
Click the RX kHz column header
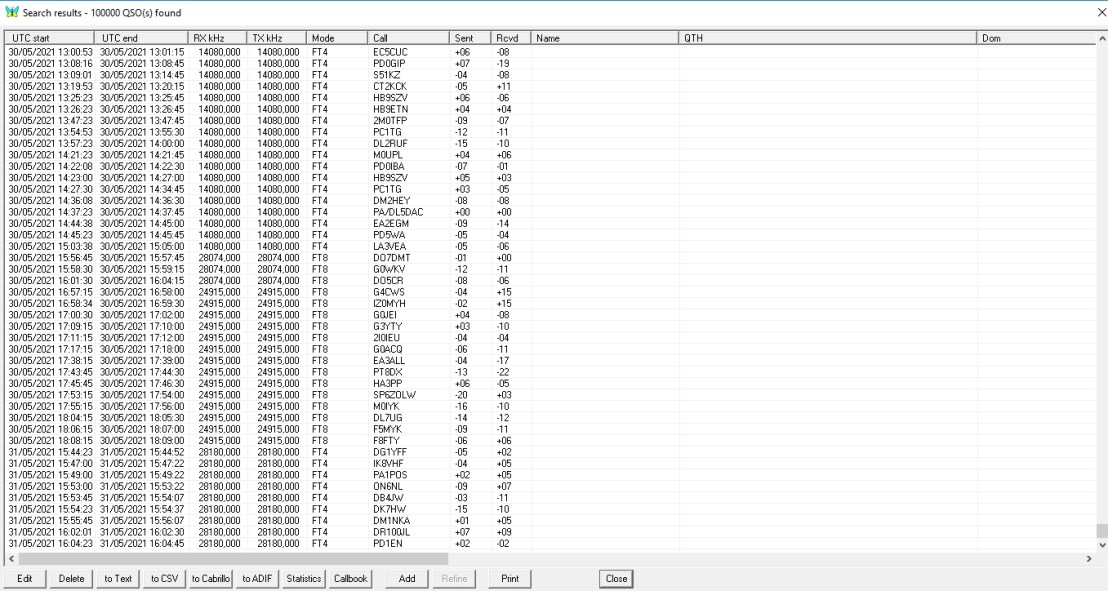coord(217,38)
